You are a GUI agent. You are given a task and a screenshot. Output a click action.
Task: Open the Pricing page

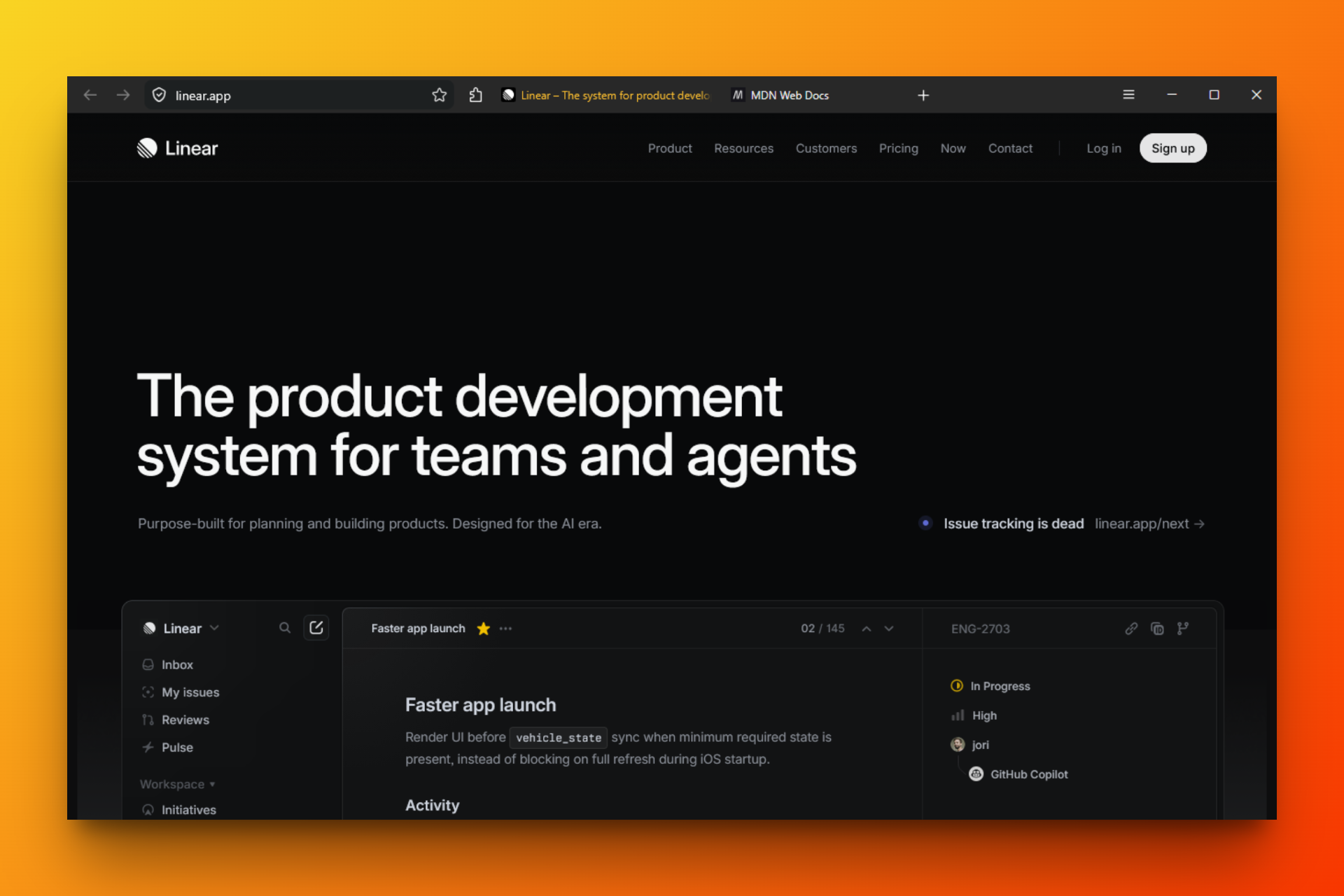(898, 148)
